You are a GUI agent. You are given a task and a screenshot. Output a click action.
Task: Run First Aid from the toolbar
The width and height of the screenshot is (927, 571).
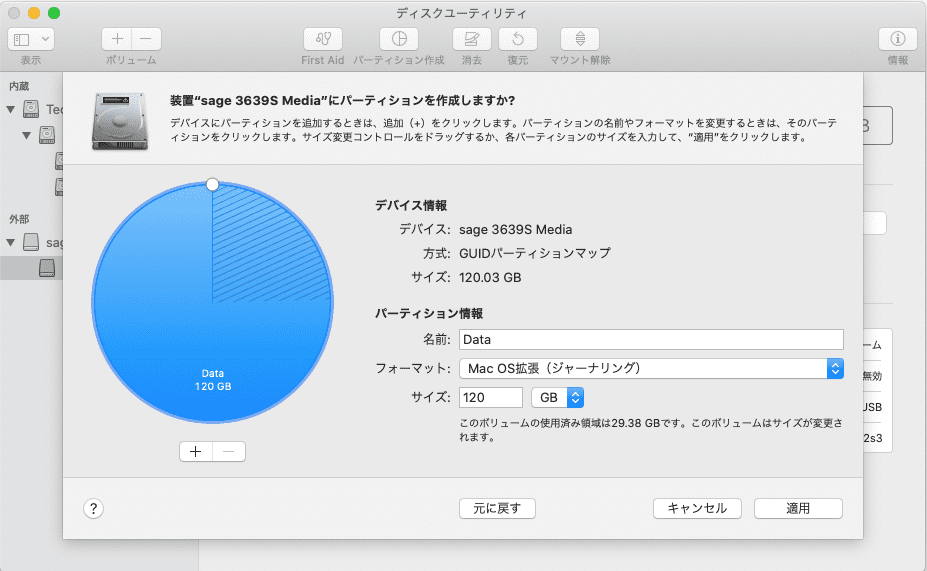(x=323, y=40)
